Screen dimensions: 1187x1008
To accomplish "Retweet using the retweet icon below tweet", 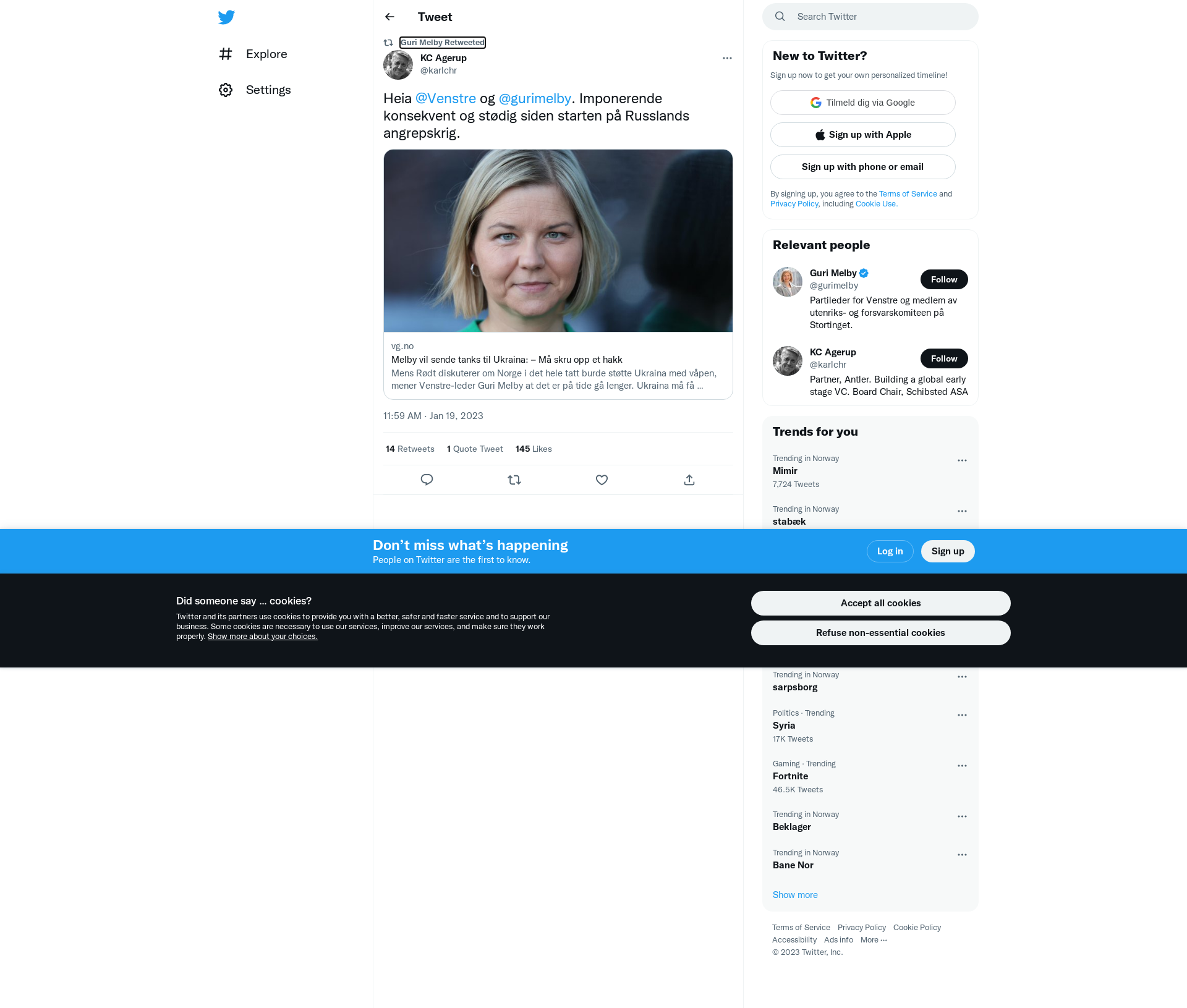I will pyautogui.click(x=514, y=480).
